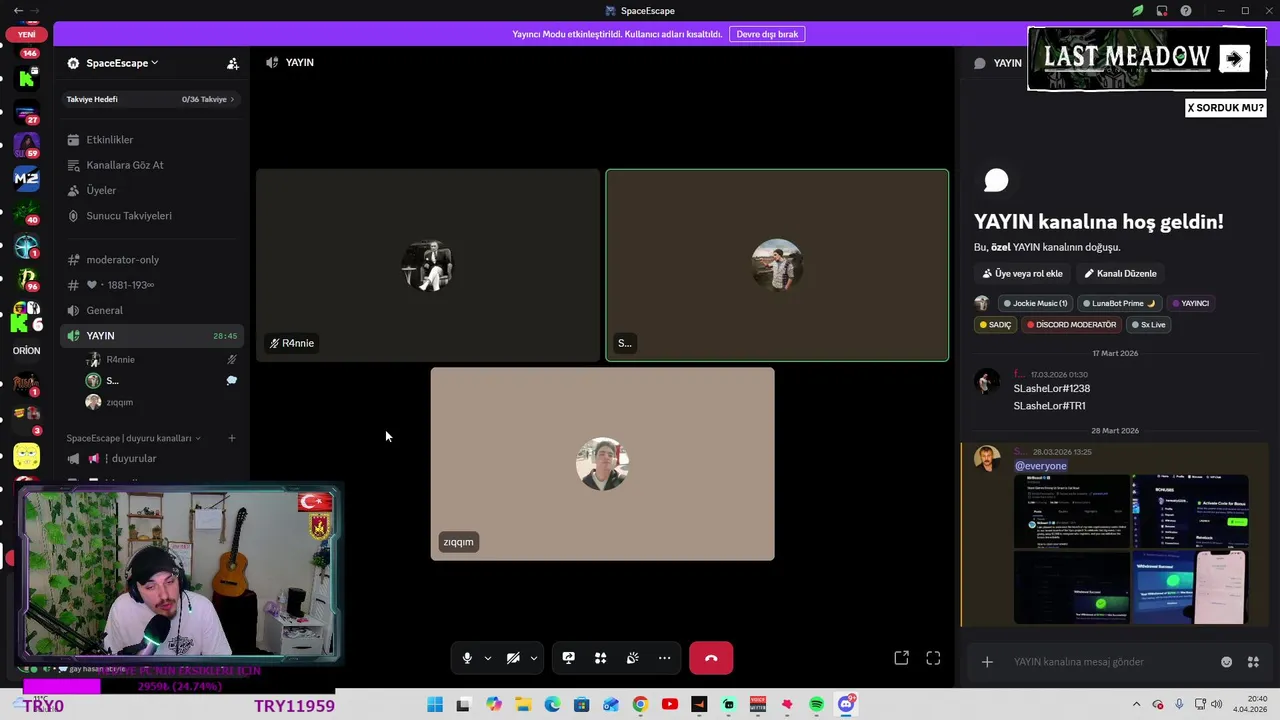Mute the microphone in call controls
The width and height of the screenshot is (1280, 720).
point(467,658)
